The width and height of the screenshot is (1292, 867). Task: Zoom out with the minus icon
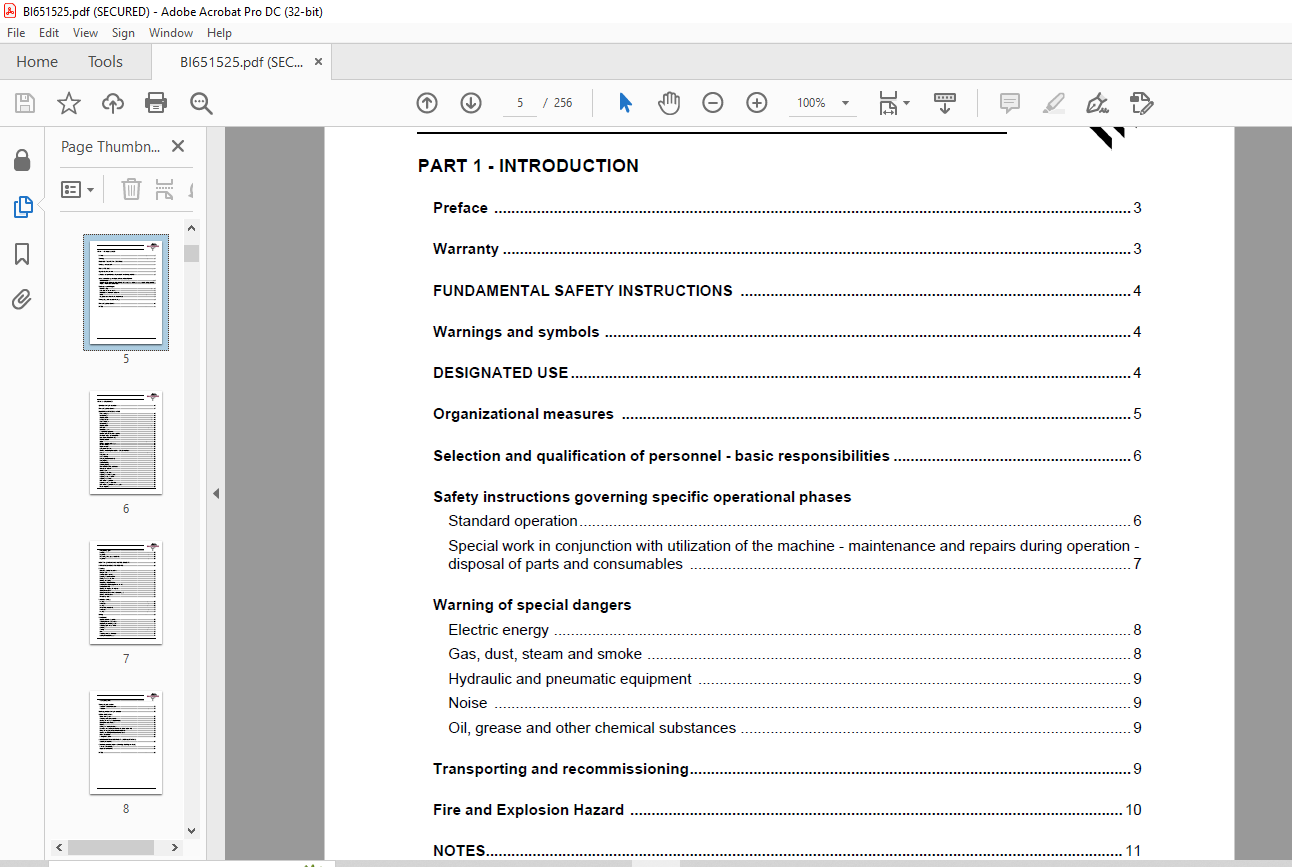tap(713, 103)
